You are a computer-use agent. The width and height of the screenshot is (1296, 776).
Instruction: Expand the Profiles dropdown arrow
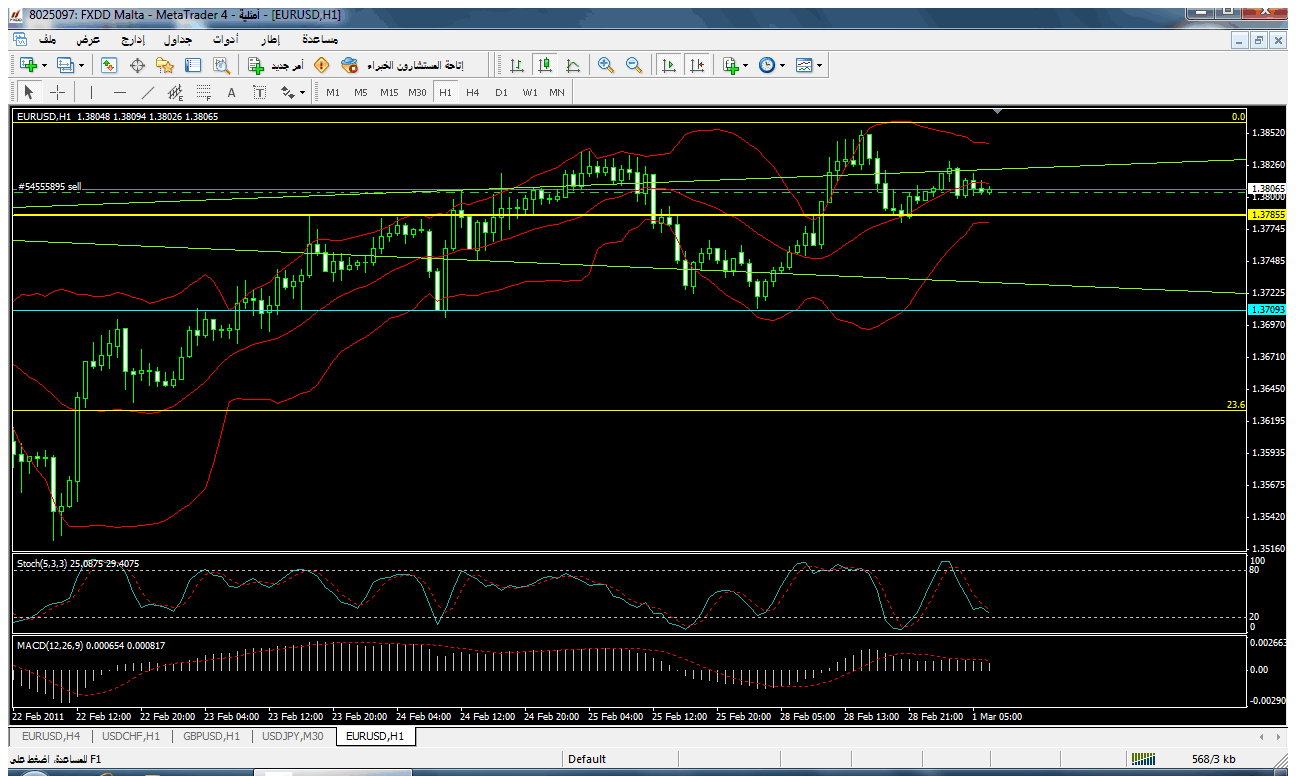[82, 65]
